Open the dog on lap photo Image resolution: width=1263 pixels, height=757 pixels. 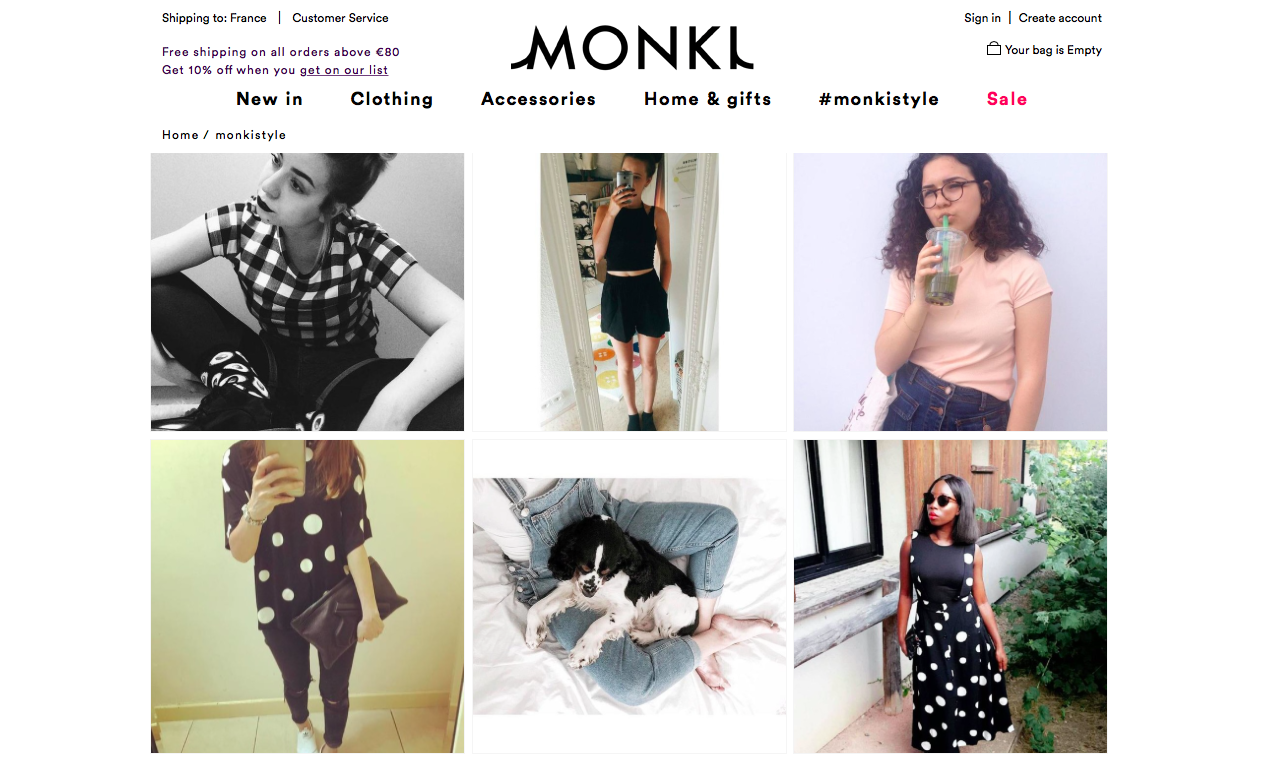(x=629, y=596)
